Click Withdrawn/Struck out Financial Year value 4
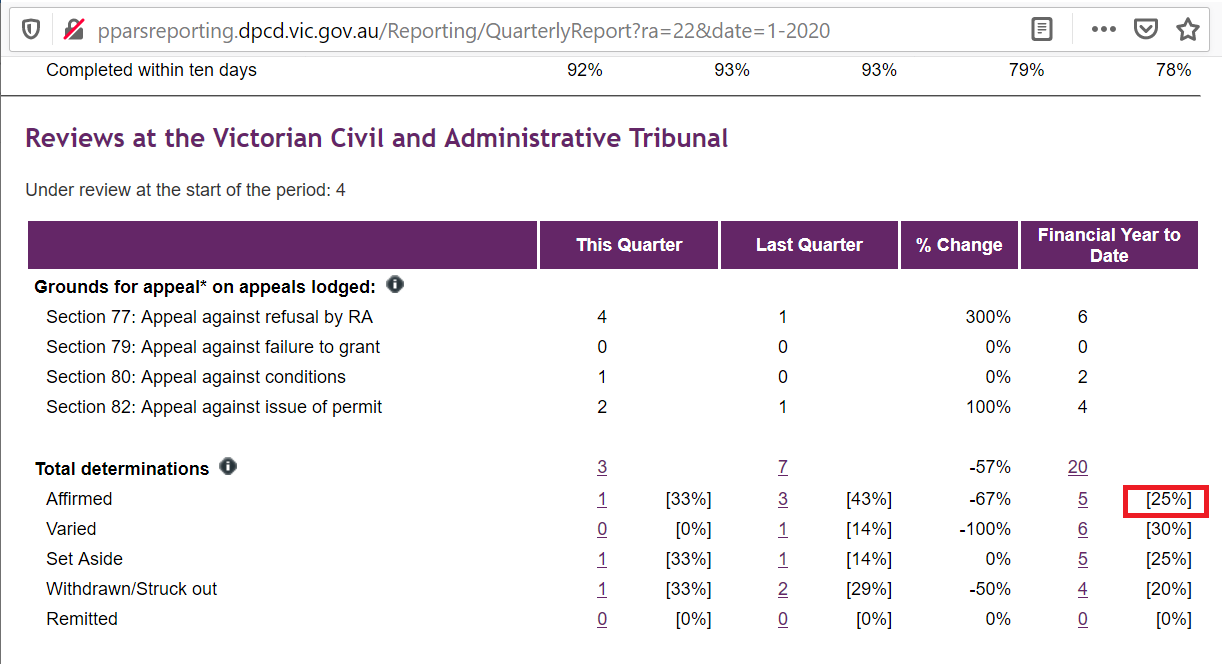Viewport: 1222px width, 664px height. point(1083,589)
